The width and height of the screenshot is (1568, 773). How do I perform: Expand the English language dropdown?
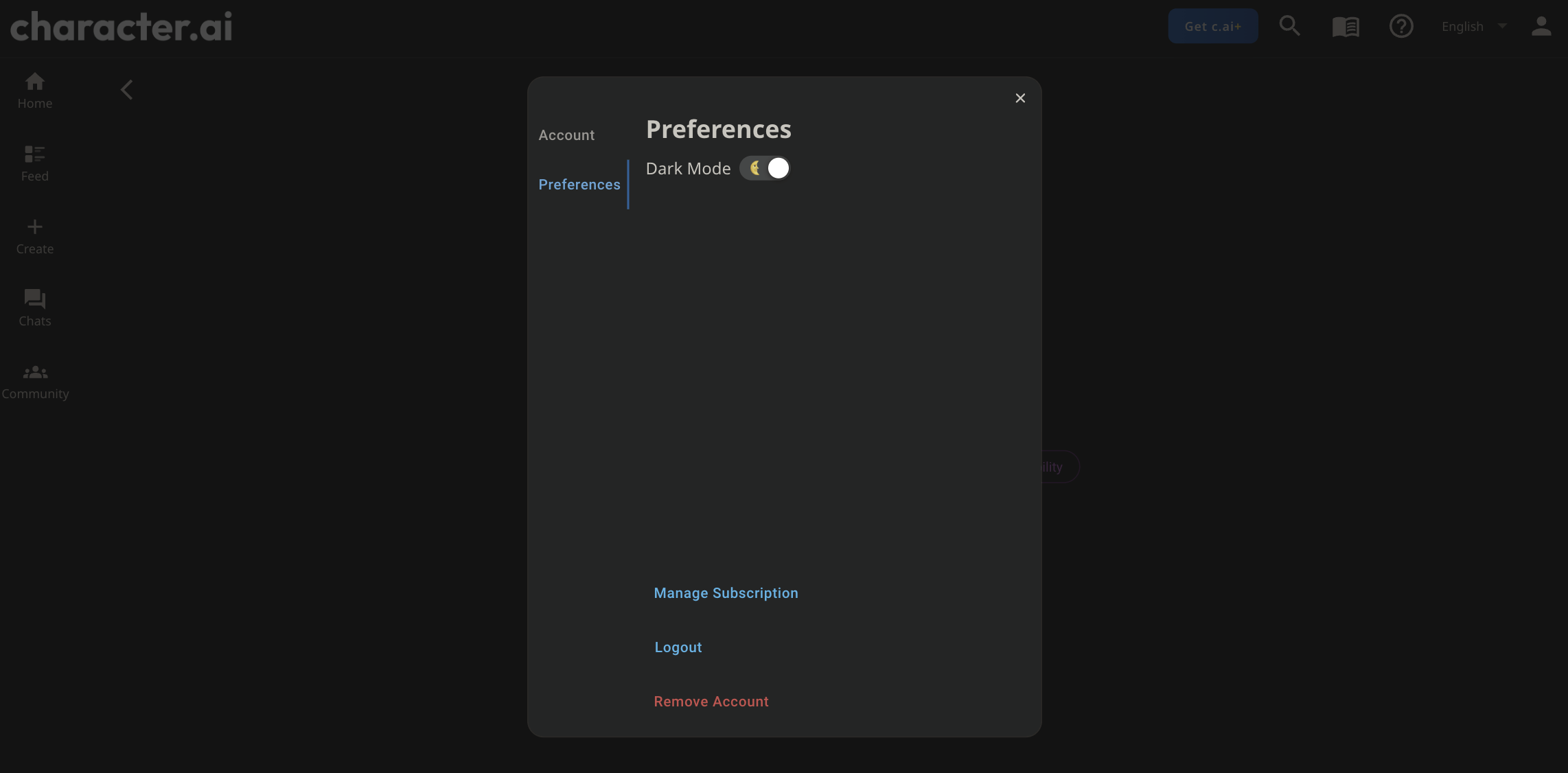[1473, 26]
